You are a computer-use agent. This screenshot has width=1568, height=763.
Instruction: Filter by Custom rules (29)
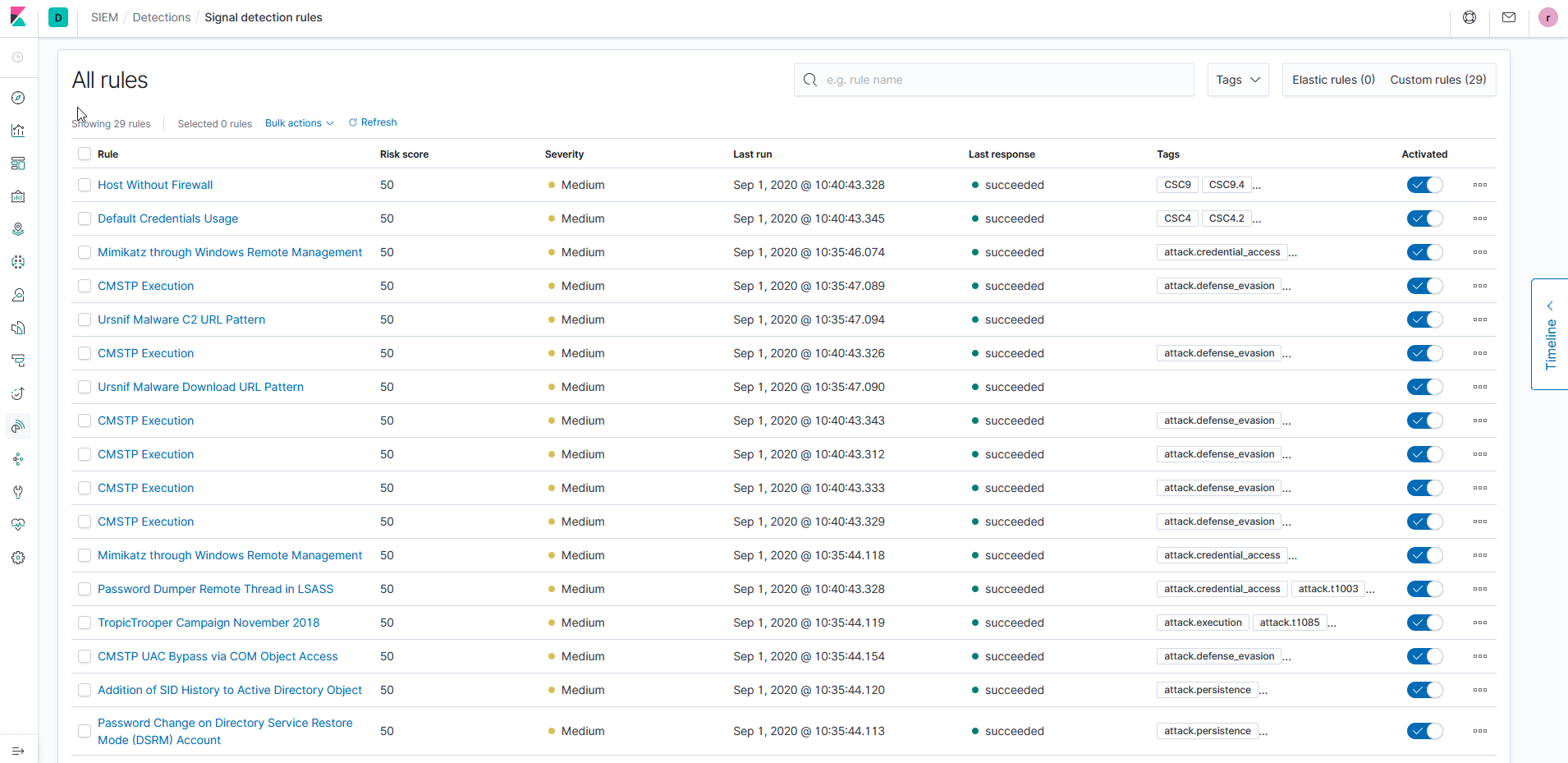coord(1437,80)
